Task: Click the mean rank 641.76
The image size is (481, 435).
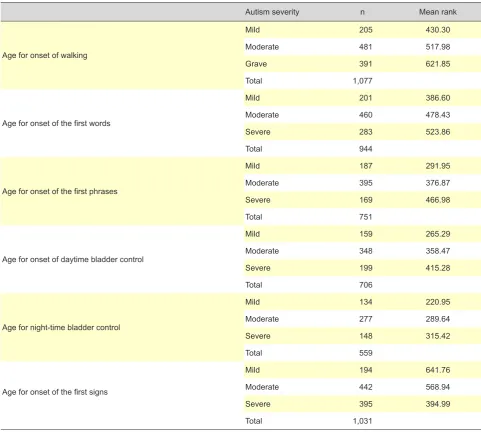Action: tap(438, 370)
